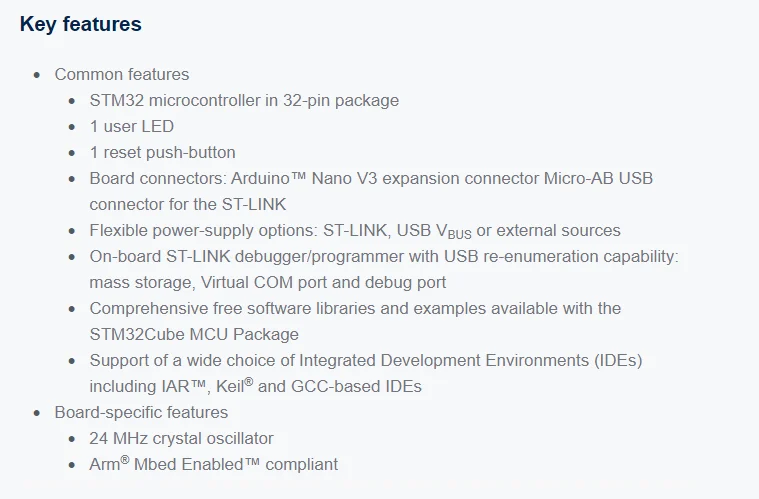Viewport: 759px width, 499px height.
Task: Click the IAR, Keil and GCC-based IDEs text
Action: point(256,386)
